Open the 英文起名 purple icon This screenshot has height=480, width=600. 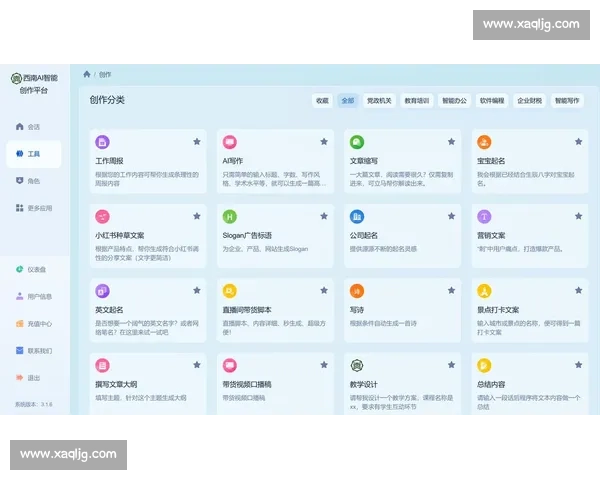(x=102, y=291)
